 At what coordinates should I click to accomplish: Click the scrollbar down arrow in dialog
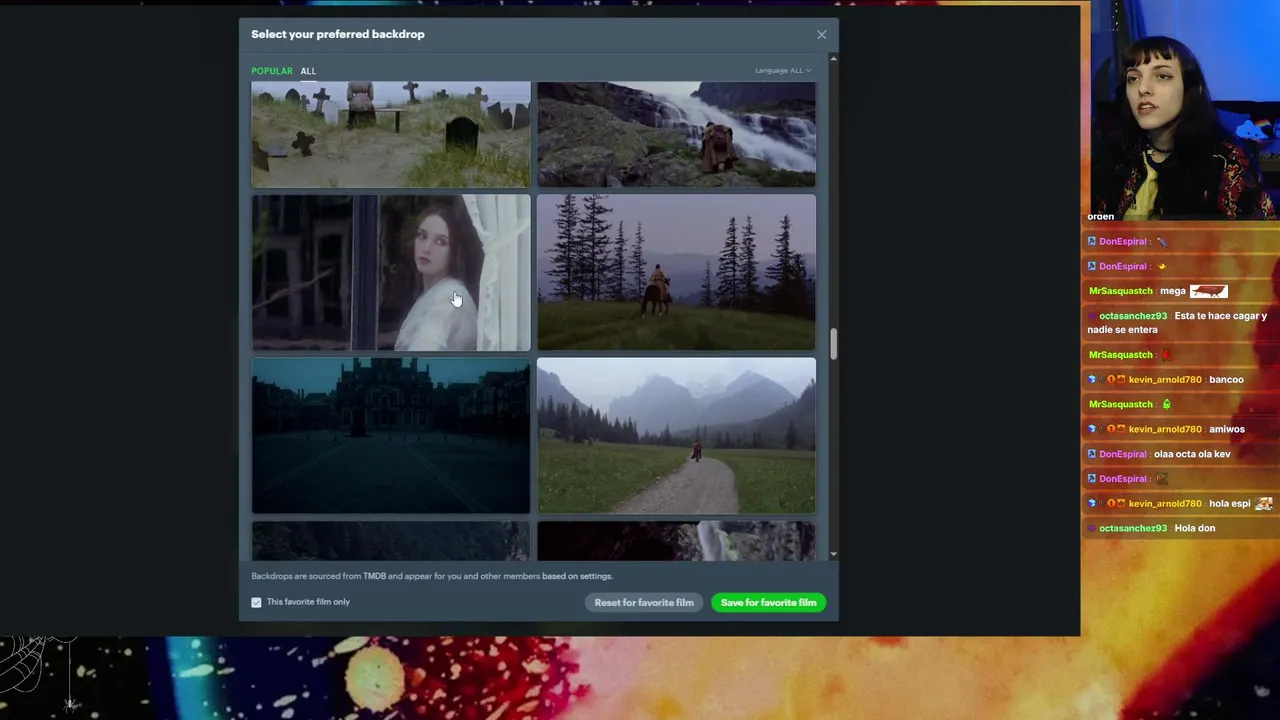point(833,555)
